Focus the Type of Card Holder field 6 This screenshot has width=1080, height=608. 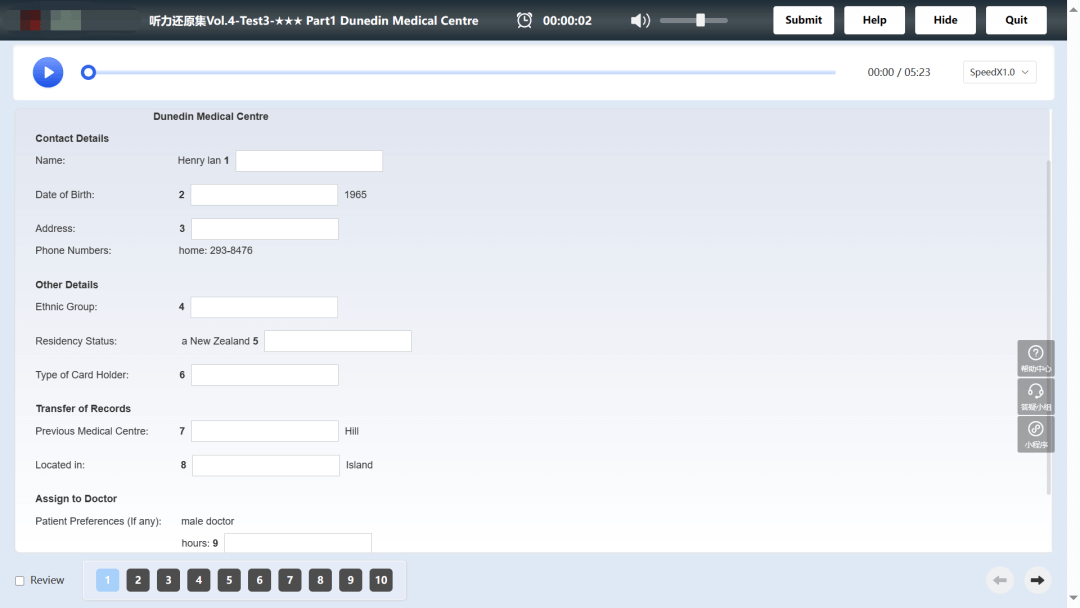(265, 375)
